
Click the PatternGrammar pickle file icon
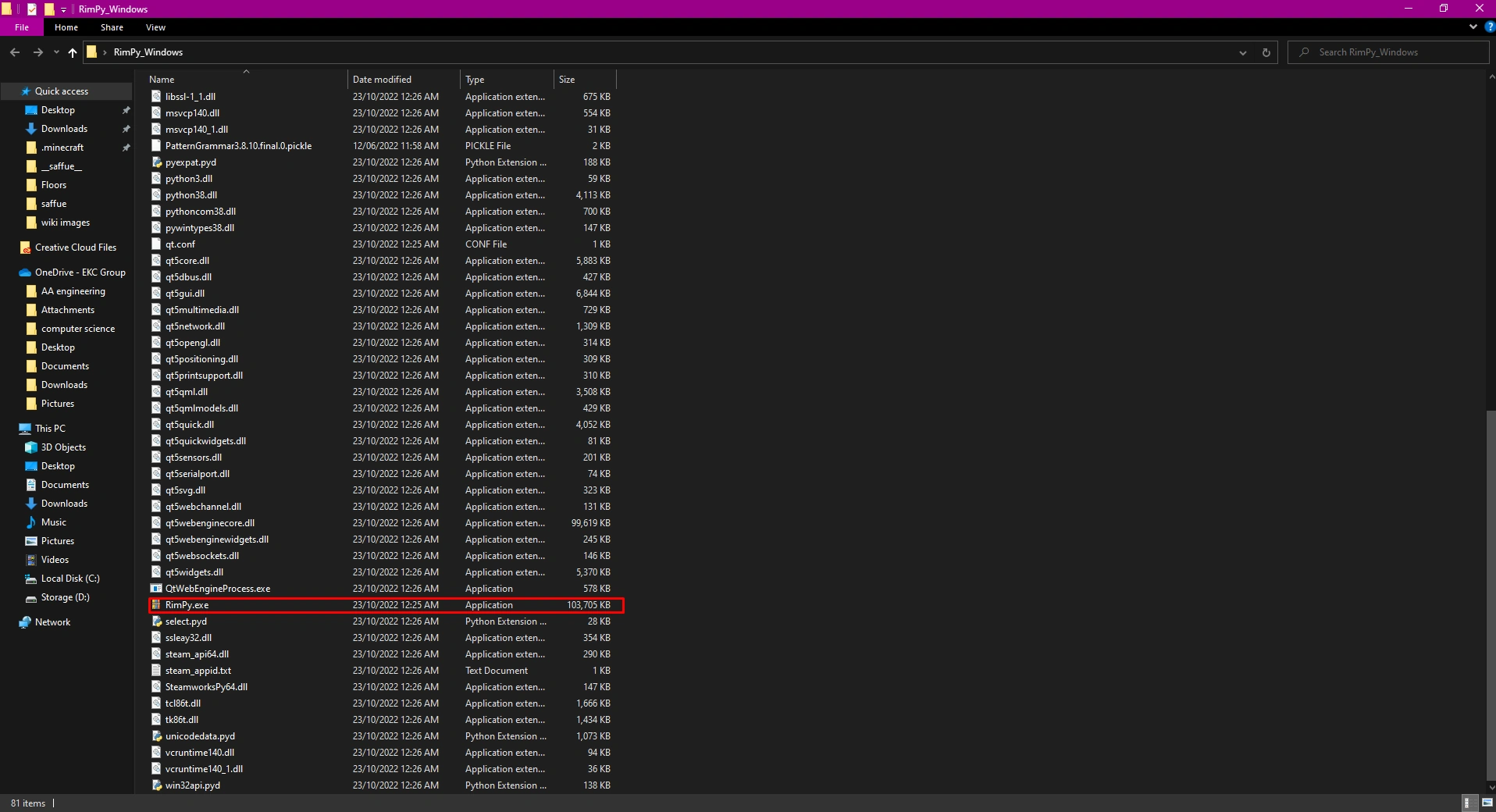(x=156, y=146)
